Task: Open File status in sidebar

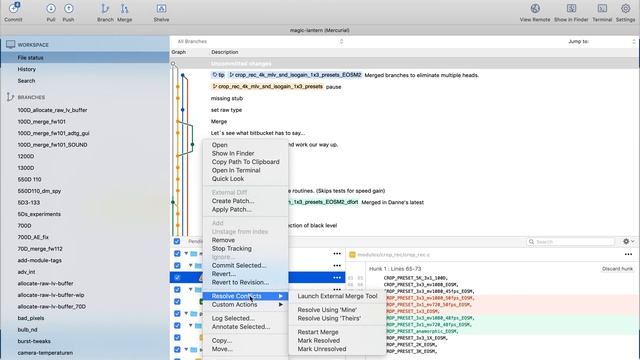Action: [85, 58]
